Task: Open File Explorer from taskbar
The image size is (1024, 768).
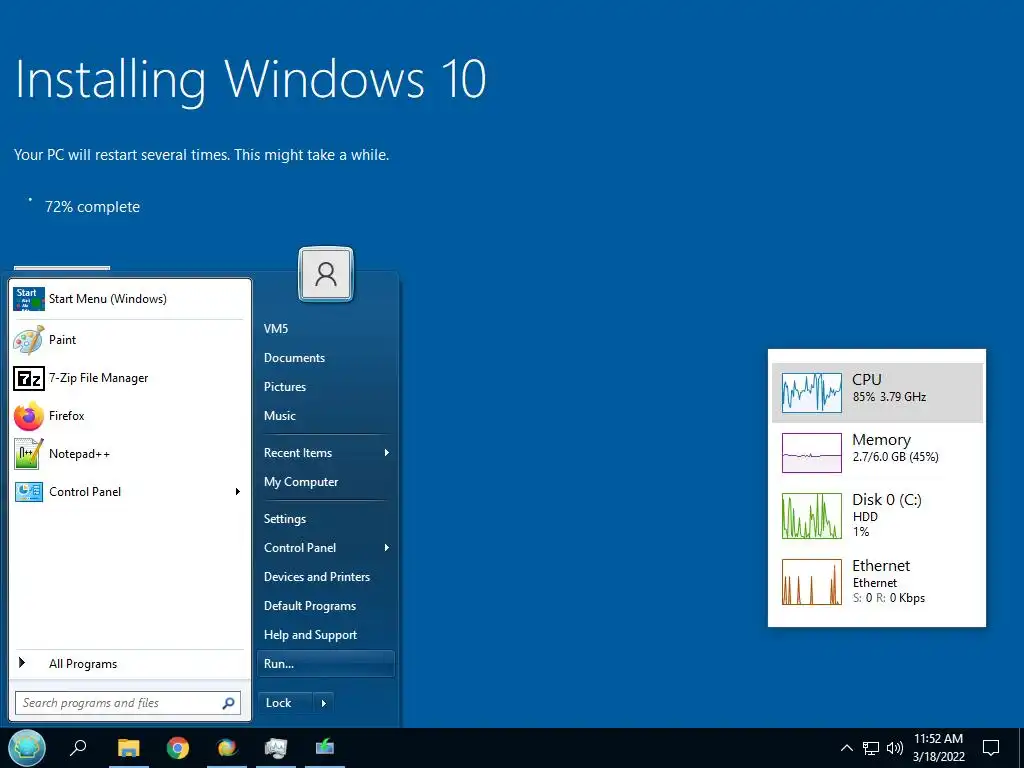Action: click(x=129, y=747)
